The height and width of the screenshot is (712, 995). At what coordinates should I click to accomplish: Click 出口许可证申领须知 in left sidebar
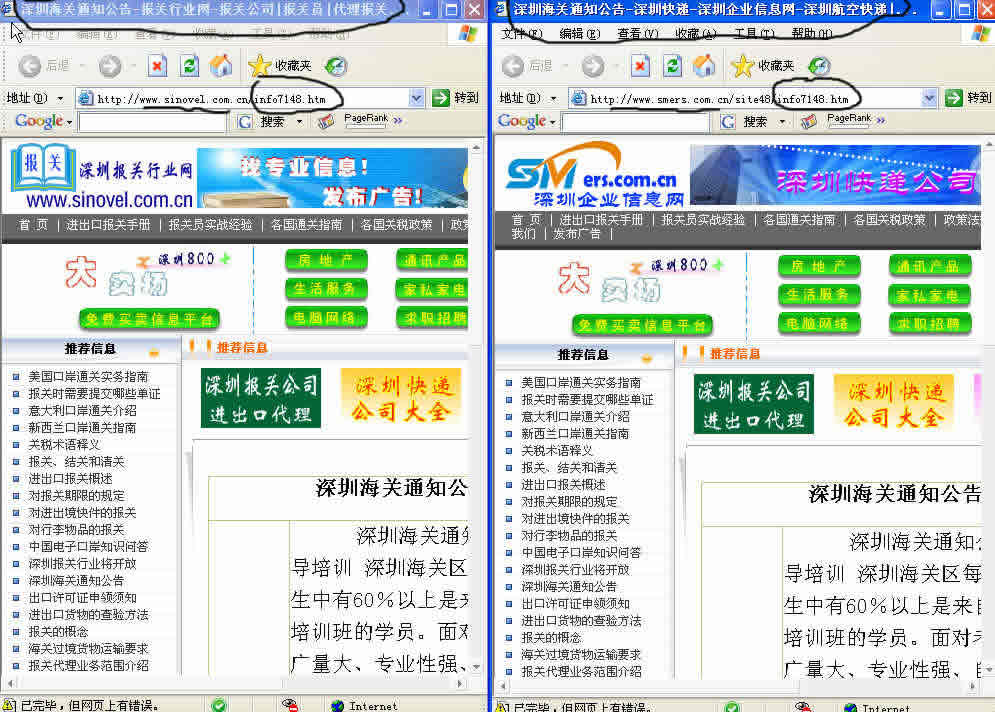click(x=82, y=598)
